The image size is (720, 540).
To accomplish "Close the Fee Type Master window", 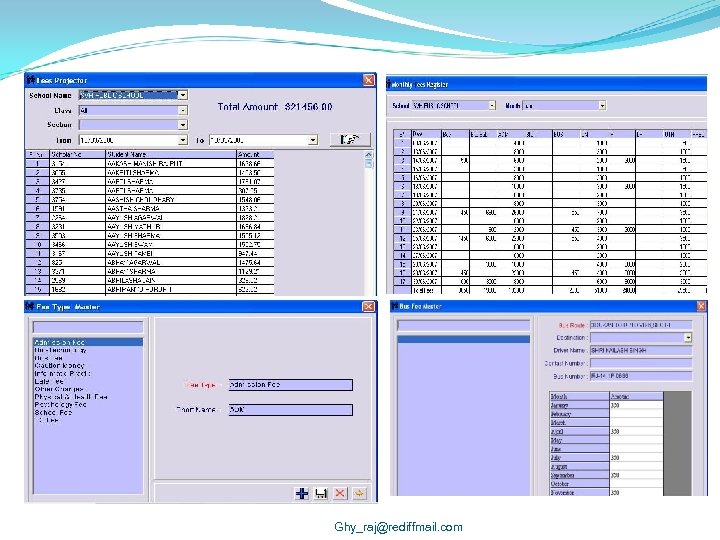I will [368, 306].
